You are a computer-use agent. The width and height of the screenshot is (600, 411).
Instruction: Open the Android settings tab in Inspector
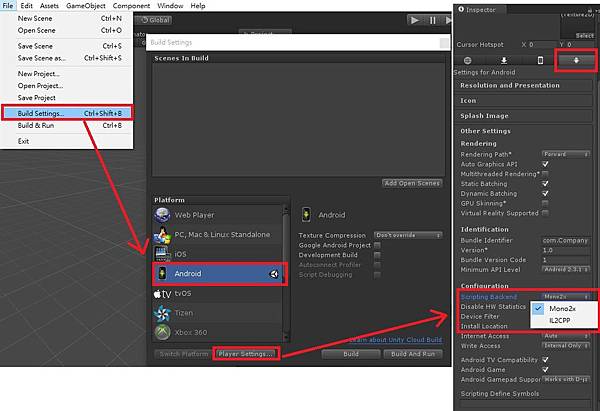576,60
